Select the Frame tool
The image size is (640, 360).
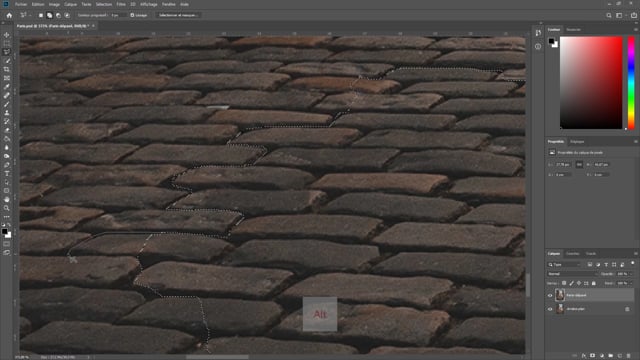pos(7,78)
